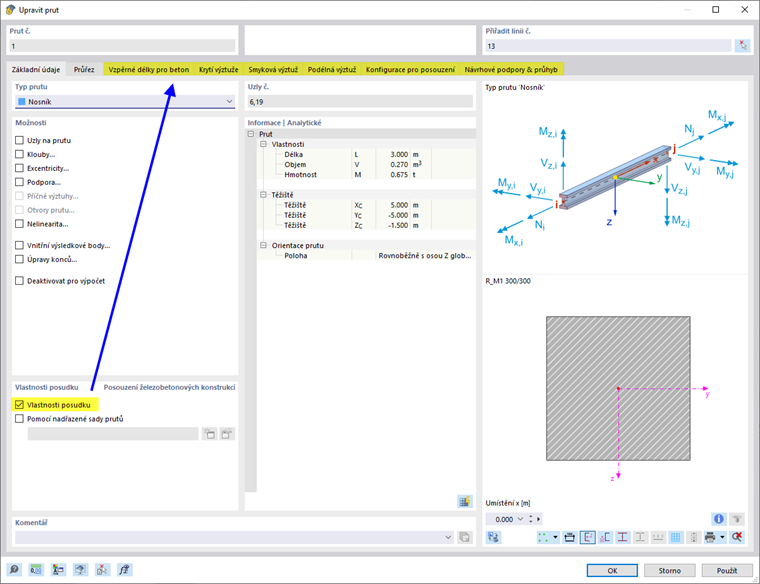This screenshot has height=584, width=760.
Task: Uncheck the Vlastnosti posudku checkbox
Action: [x=19, y=405]
